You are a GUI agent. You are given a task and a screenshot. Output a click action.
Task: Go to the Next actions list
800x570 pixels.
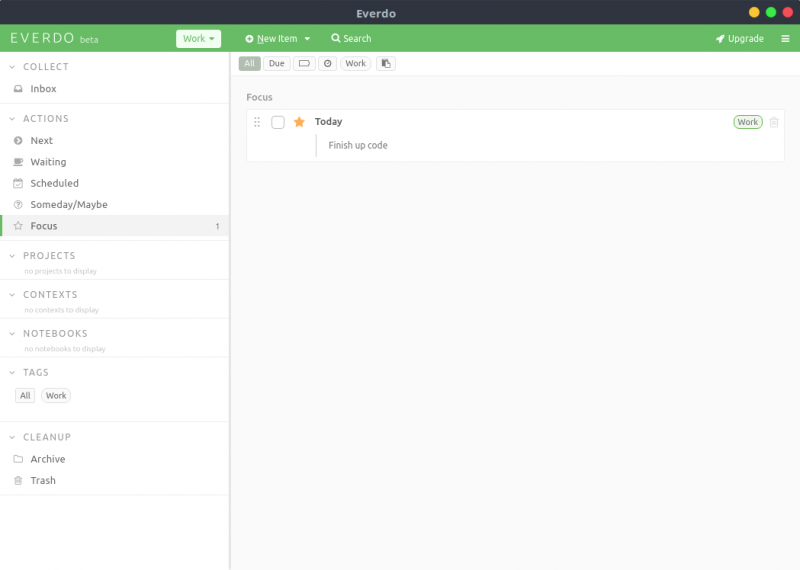click(41, 141)
